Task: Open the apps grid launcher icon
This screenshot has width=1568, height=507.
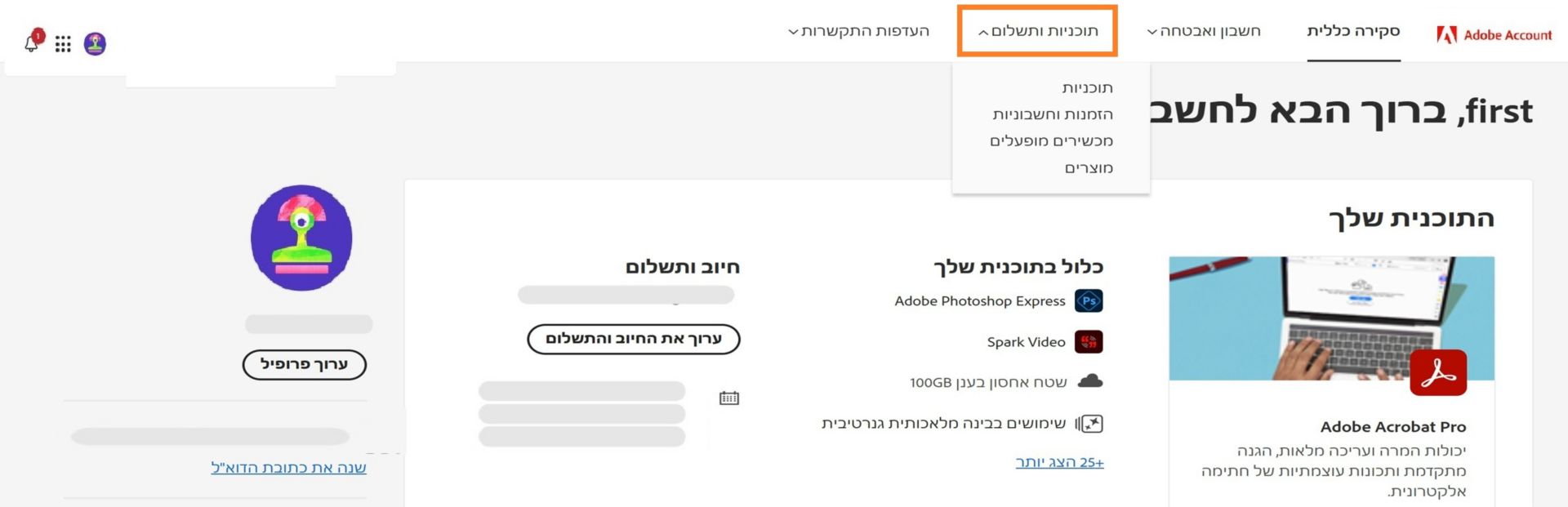Action: coord(63,43)
